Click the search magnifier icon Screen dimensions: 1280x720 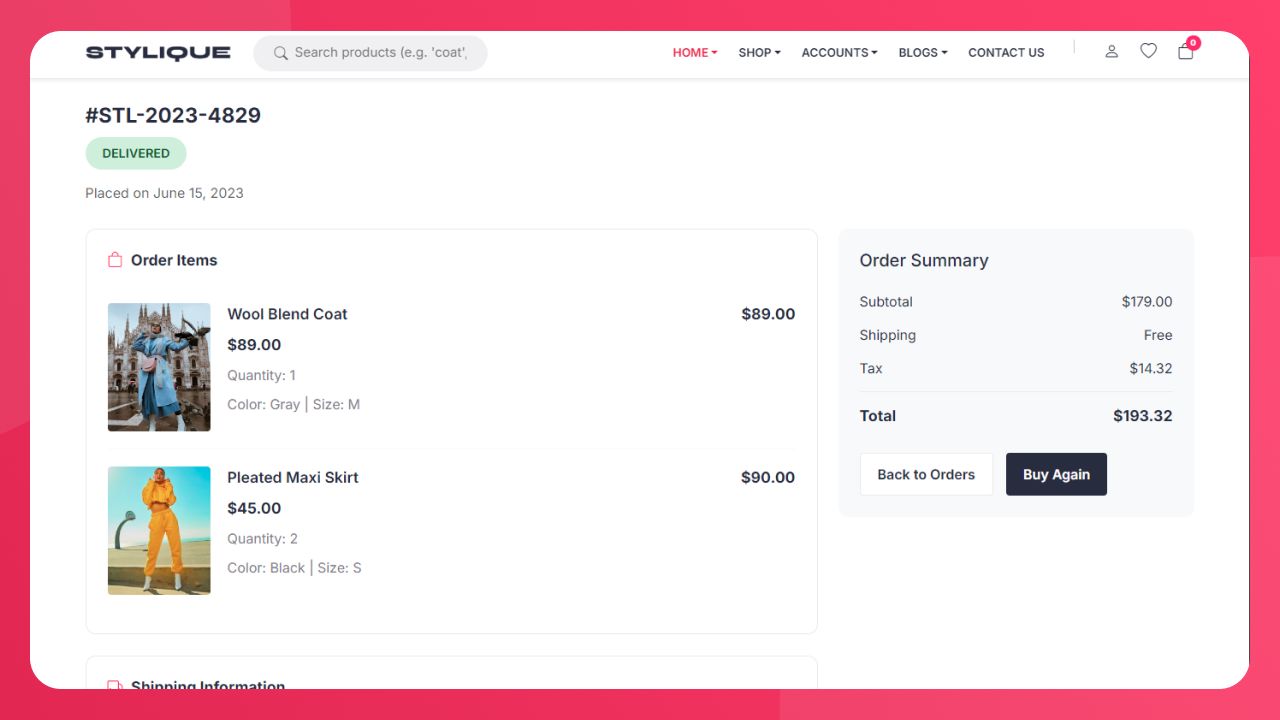tap(281, 53)
